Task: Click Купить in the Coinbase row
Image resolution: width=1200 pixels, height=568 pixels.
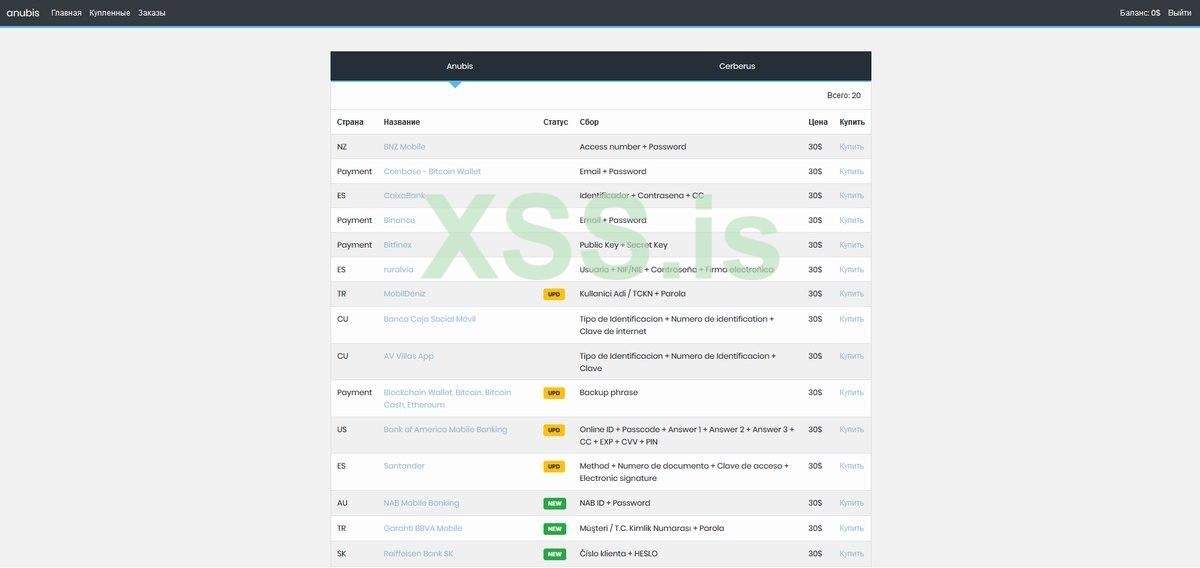Action: [x=851, y=171]
